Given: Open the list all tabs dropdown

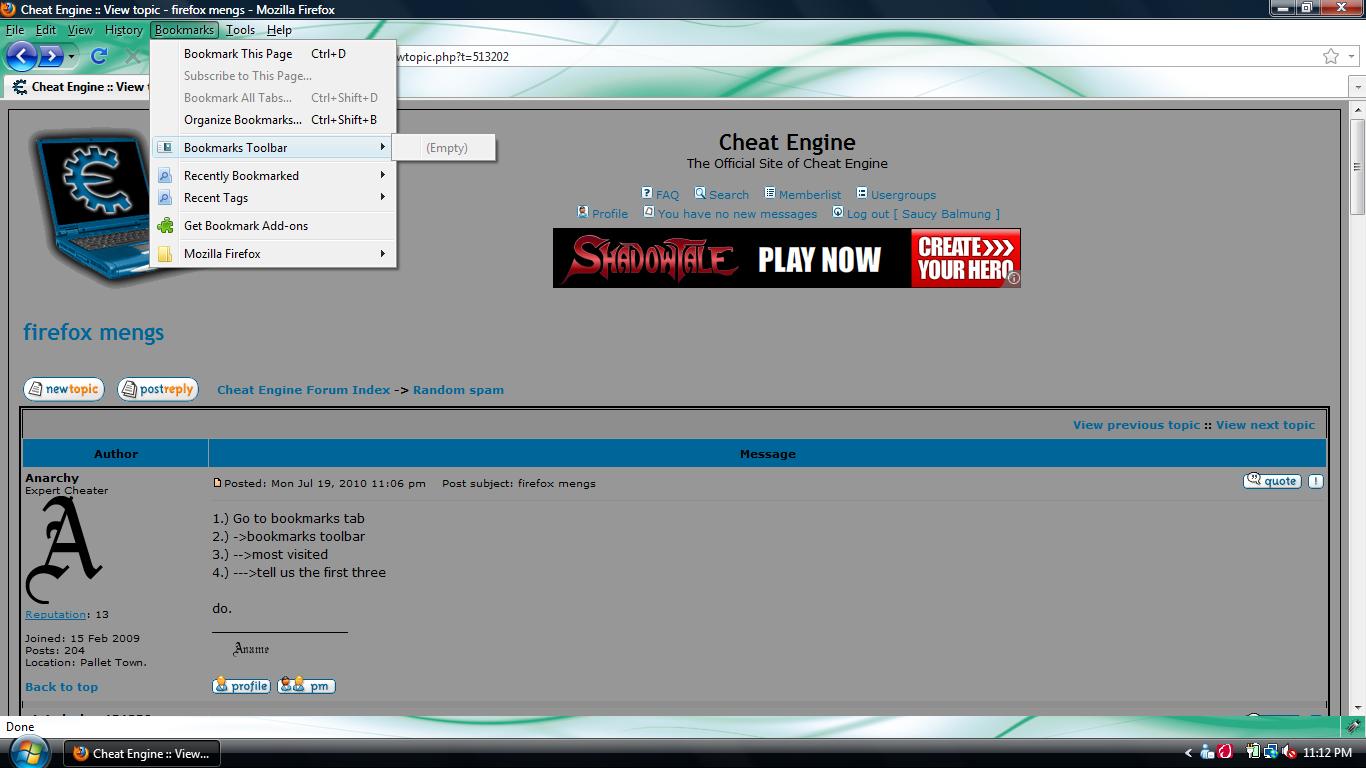Looking at the screenshot, I should pyautogui.click(x=1357, y=87).
